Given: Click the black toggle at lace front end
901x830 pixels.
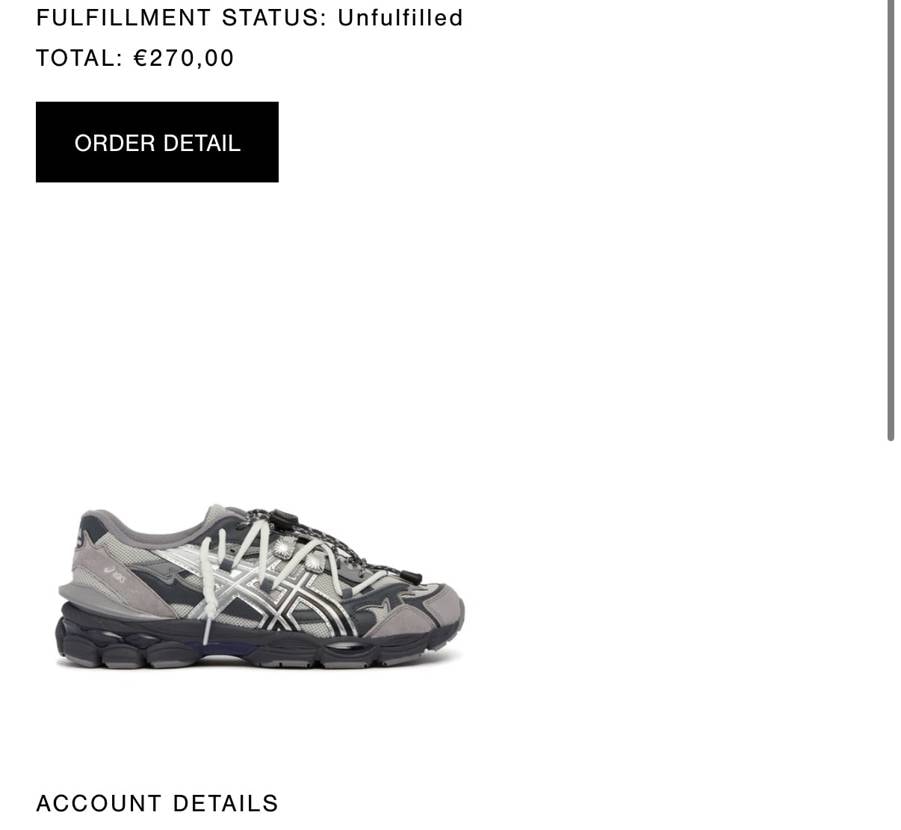Looking at the screenshot, I should click(411, 577).
